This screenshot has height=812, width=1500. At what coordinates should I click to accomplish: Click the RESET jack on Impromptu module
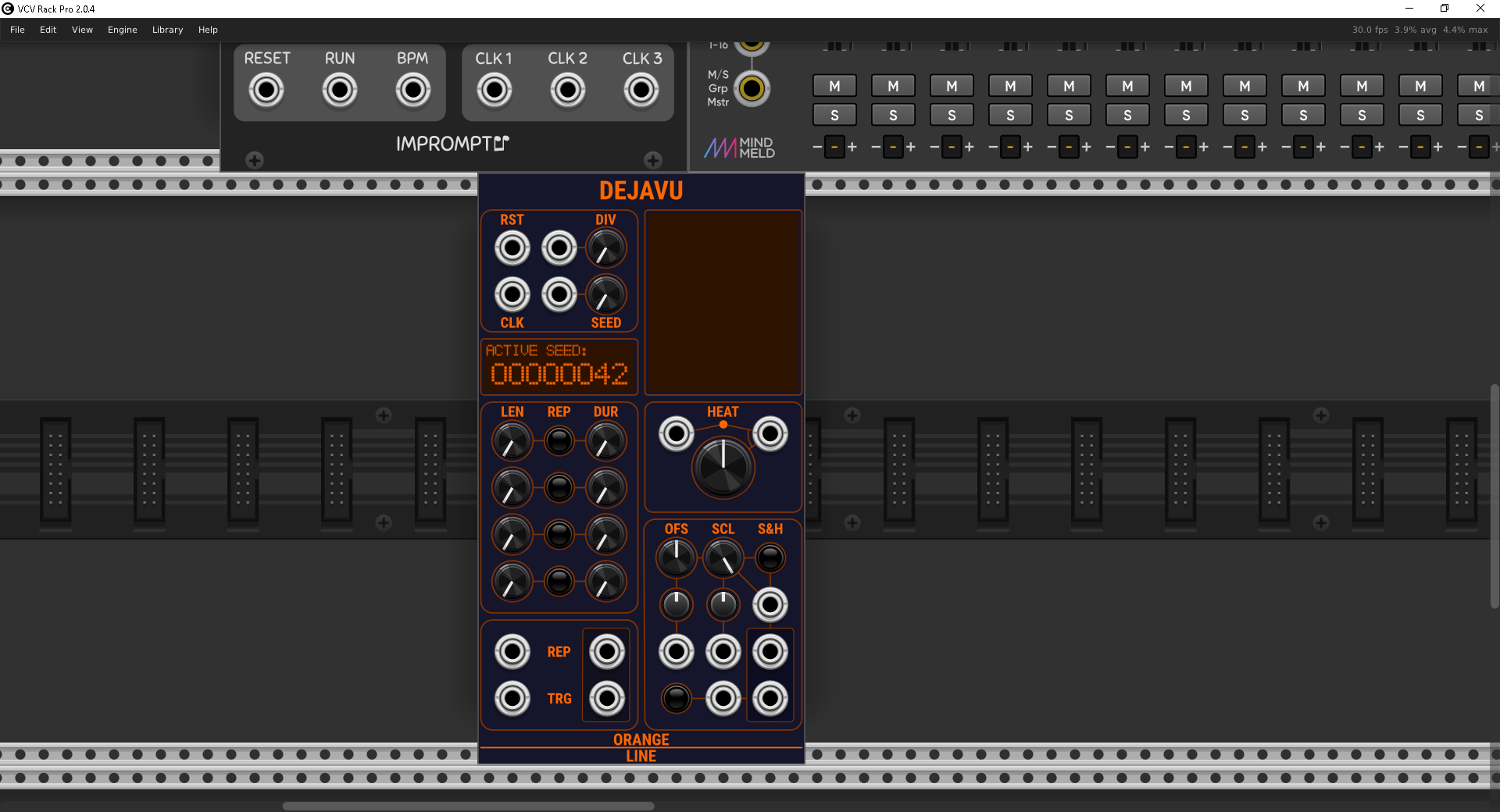point(266,91)
